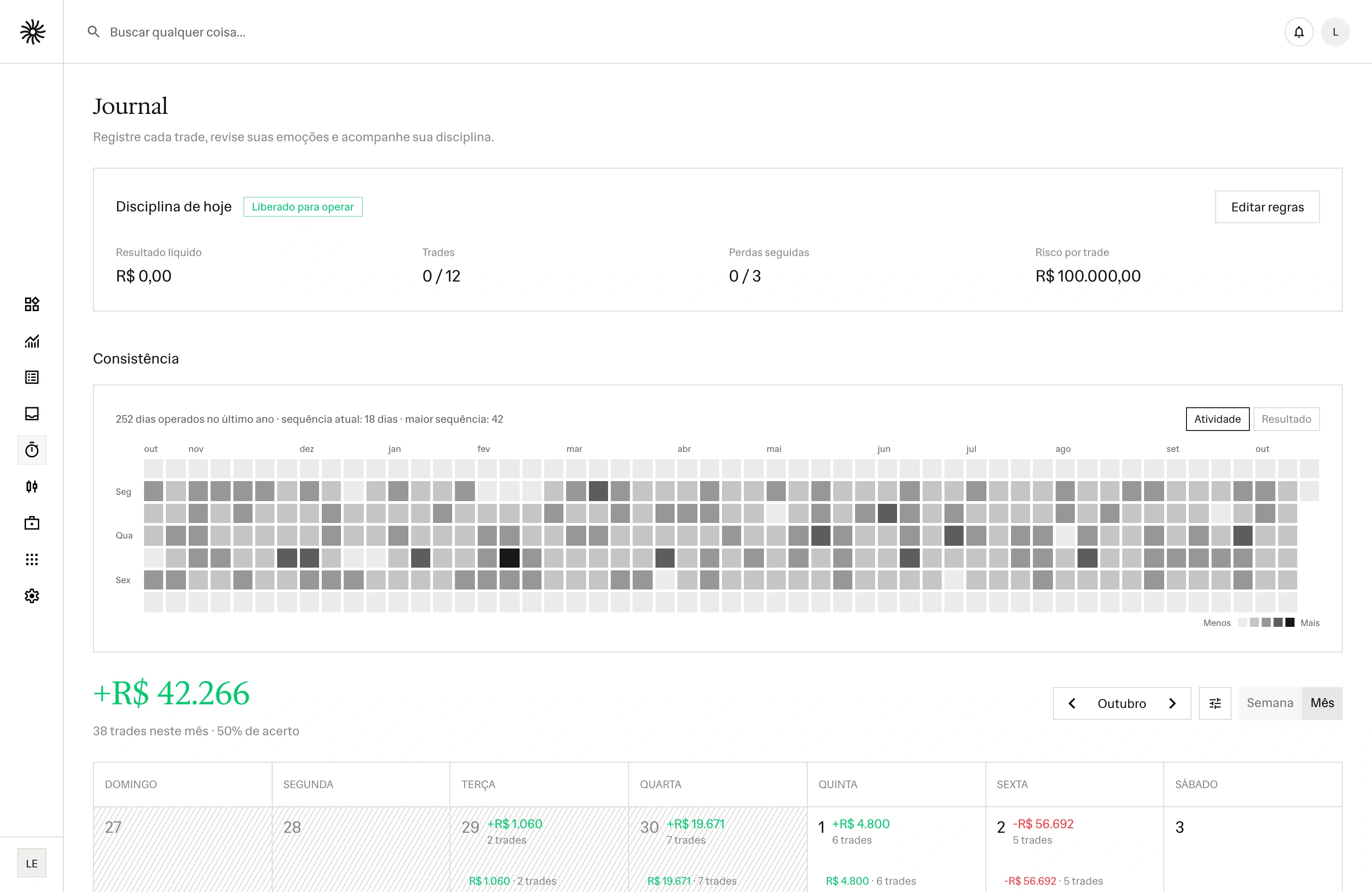The image size is (1372, 892).
Task: Open calendar day 29 with +R$ 1.060
Action: pyautogui.click(x=539, y=849)
